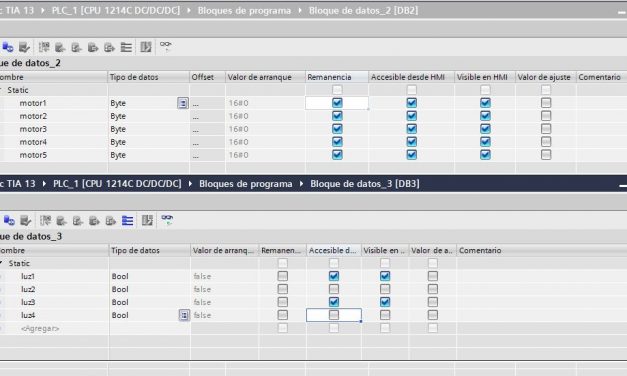Click the reset start values icon in DB2 toolbar
This screenshot has height=376, width=627.
pos(44,47)
